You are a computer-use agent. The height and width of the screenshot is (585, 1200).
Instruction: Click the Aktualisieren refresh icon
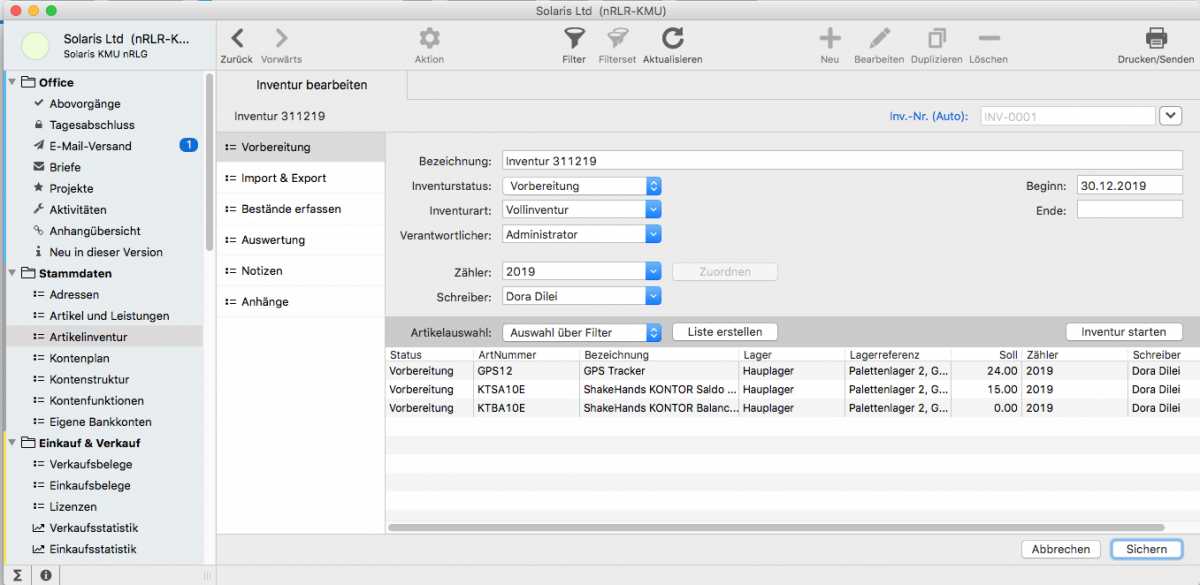pyautogui.click(x=672, y=39)
